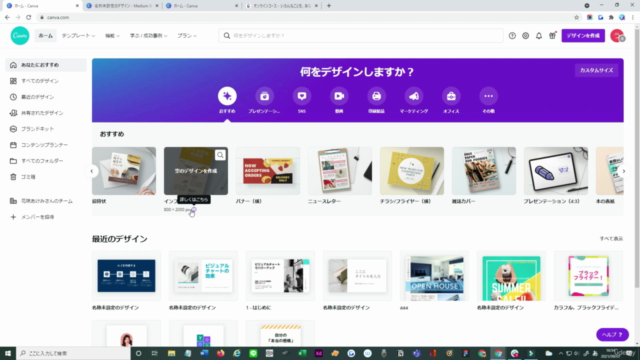
Task: Click すべて表示 link
Action: (611, 238)
